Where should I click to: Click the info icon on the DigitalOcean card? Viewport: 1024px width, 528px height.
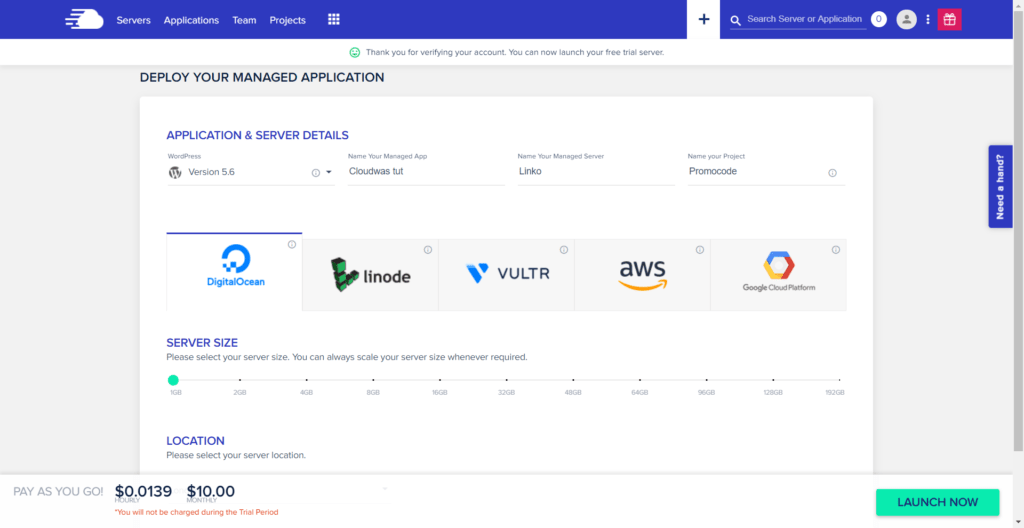click(292, 245)
